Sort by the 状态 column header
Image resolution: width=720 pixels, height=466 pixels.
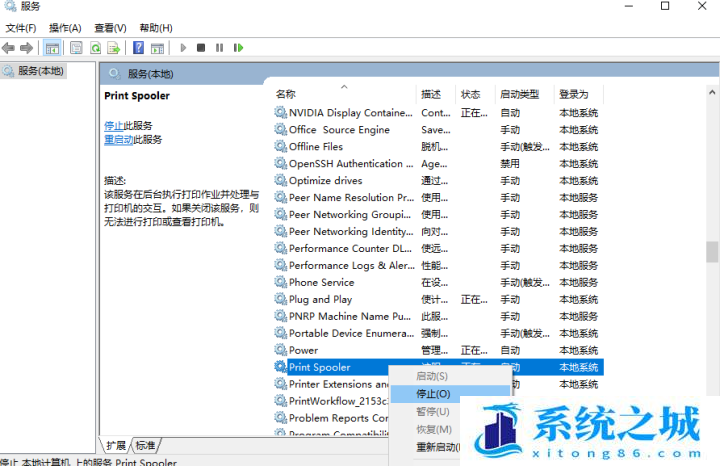pos(475,94)
